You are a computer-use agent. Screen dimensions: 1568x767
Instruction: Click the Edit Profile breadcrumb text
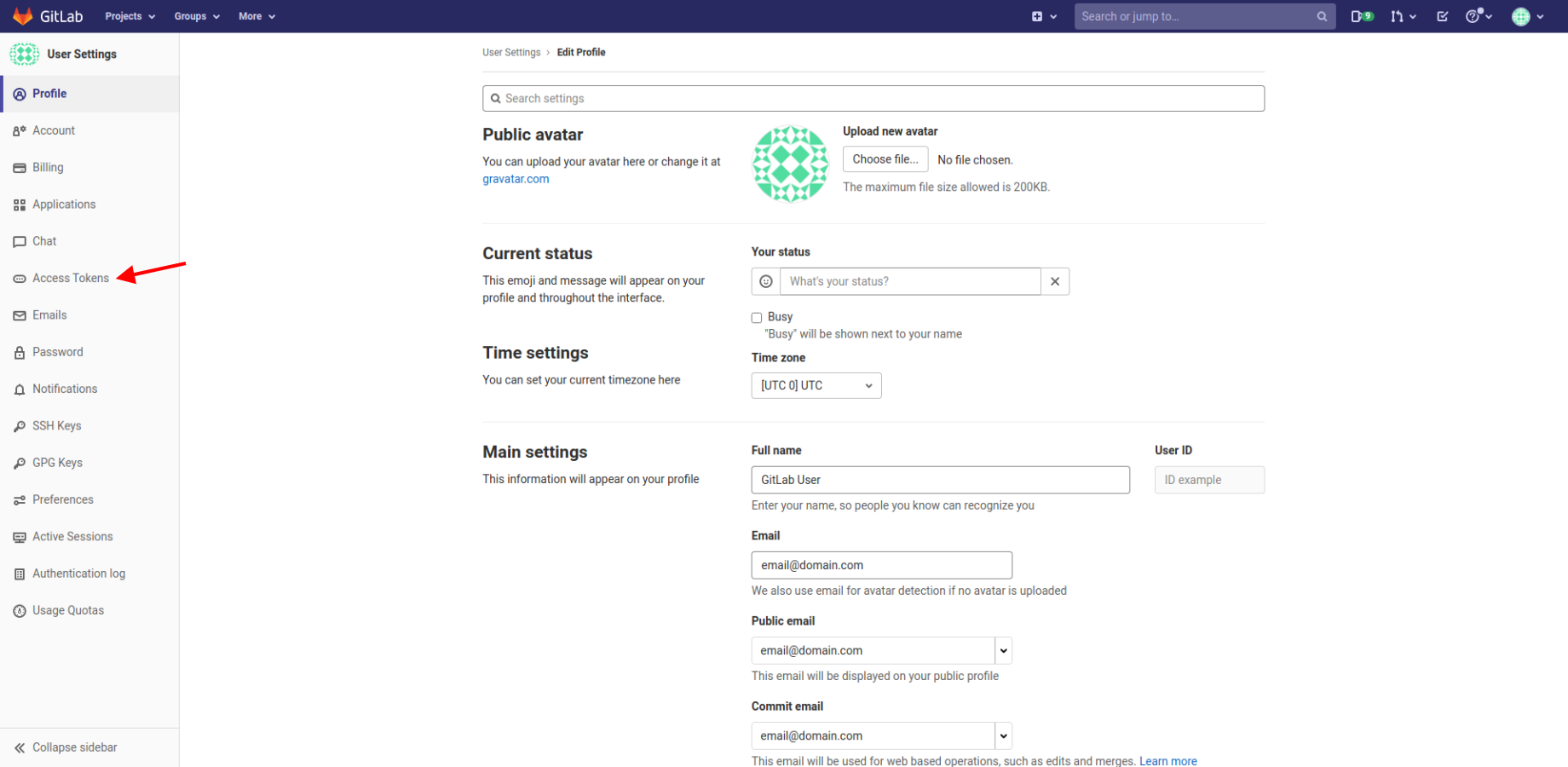point(581,52)
